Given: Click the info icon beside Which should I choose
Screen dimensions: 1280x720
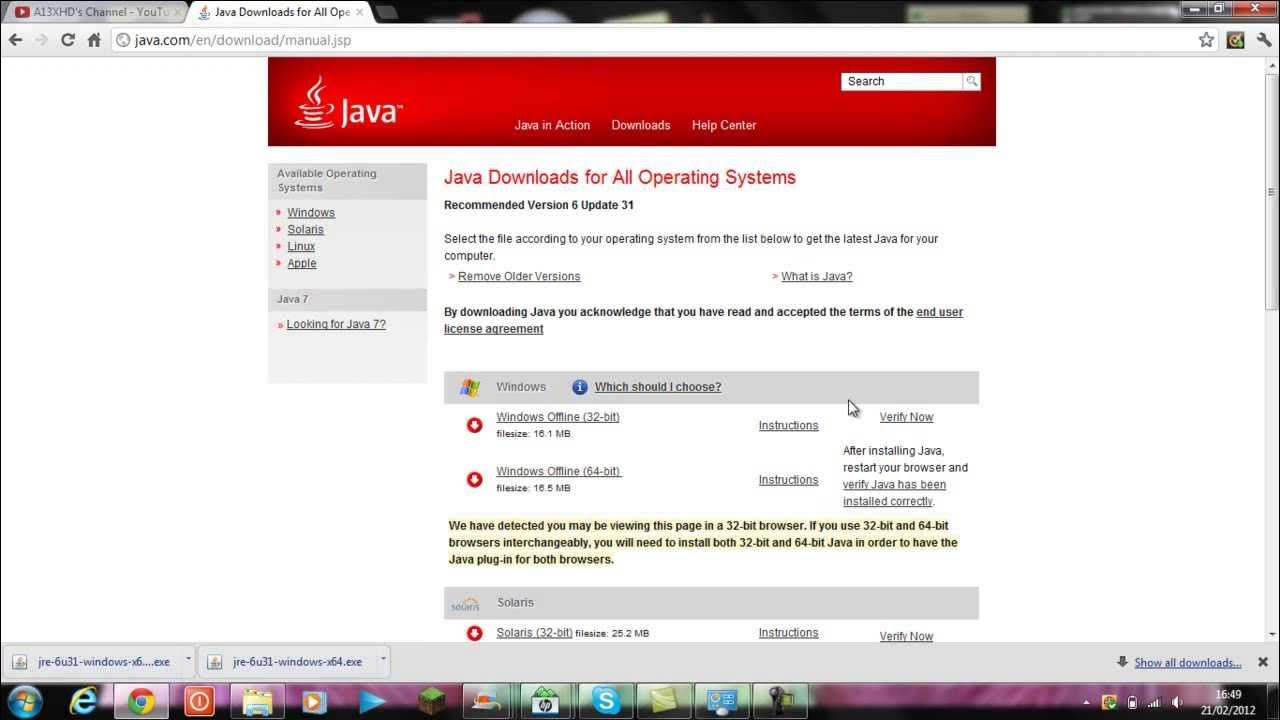Looking at the screenshot, I should click(x=579, y=387).
